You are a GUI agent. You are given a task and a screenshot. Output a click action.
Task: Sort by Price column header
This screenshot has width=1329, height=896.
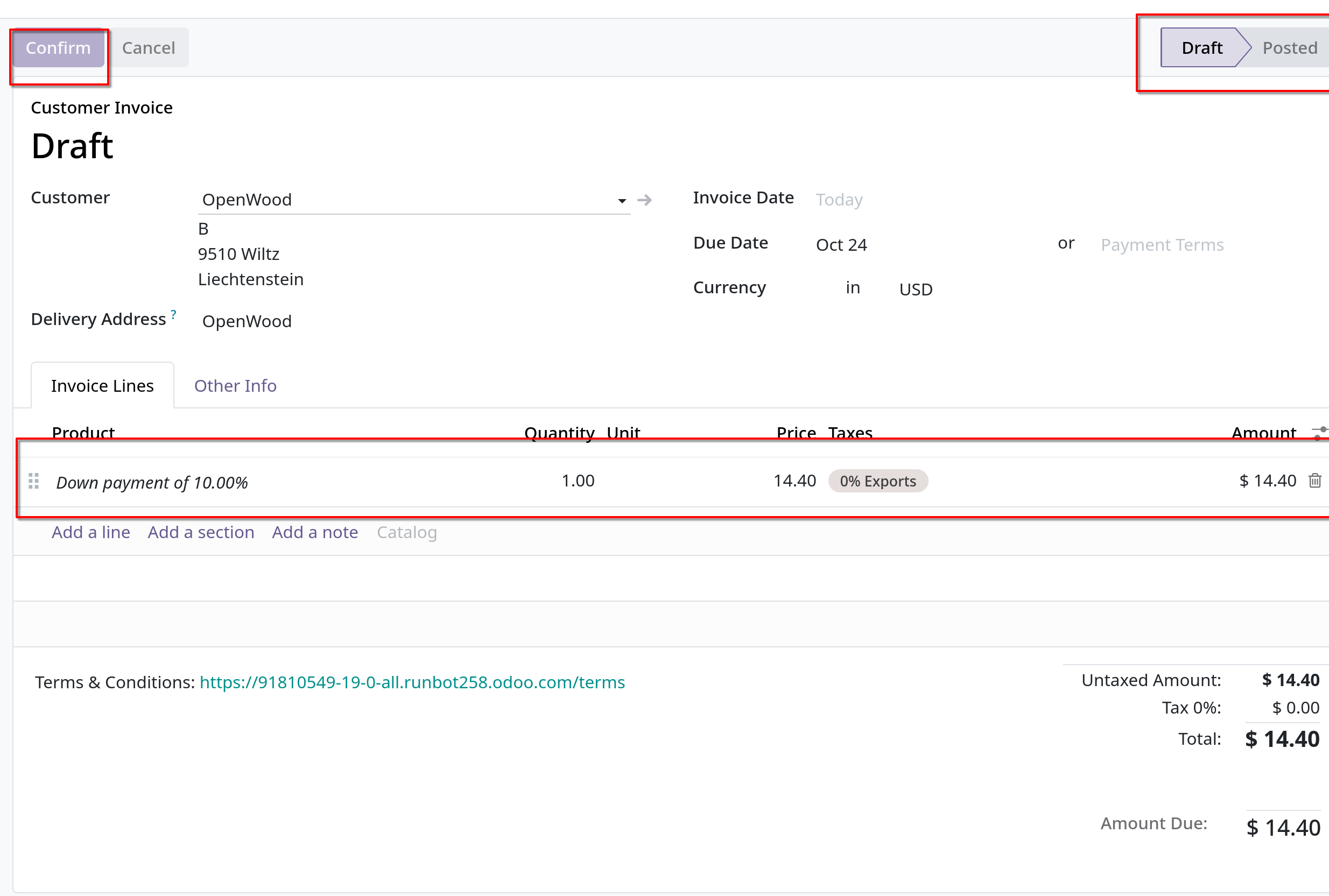coord(796,433)
